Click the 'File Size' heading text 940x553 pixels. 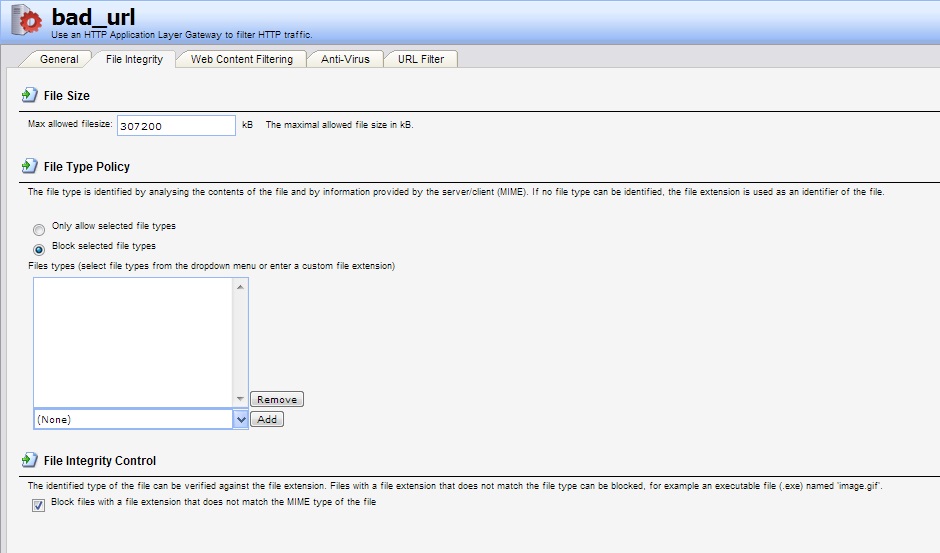pyautogui.click(x=67, y=96)
